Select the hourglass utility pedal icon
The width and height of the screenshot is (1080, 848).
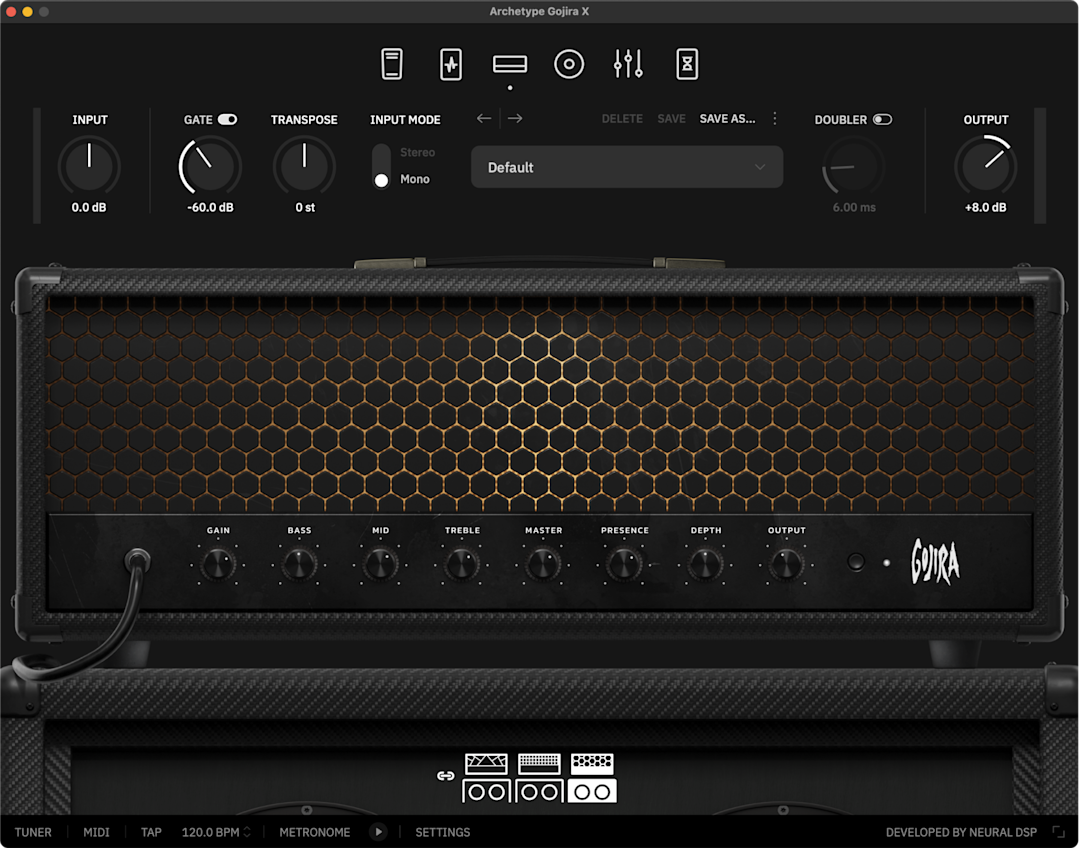(687, 63)
